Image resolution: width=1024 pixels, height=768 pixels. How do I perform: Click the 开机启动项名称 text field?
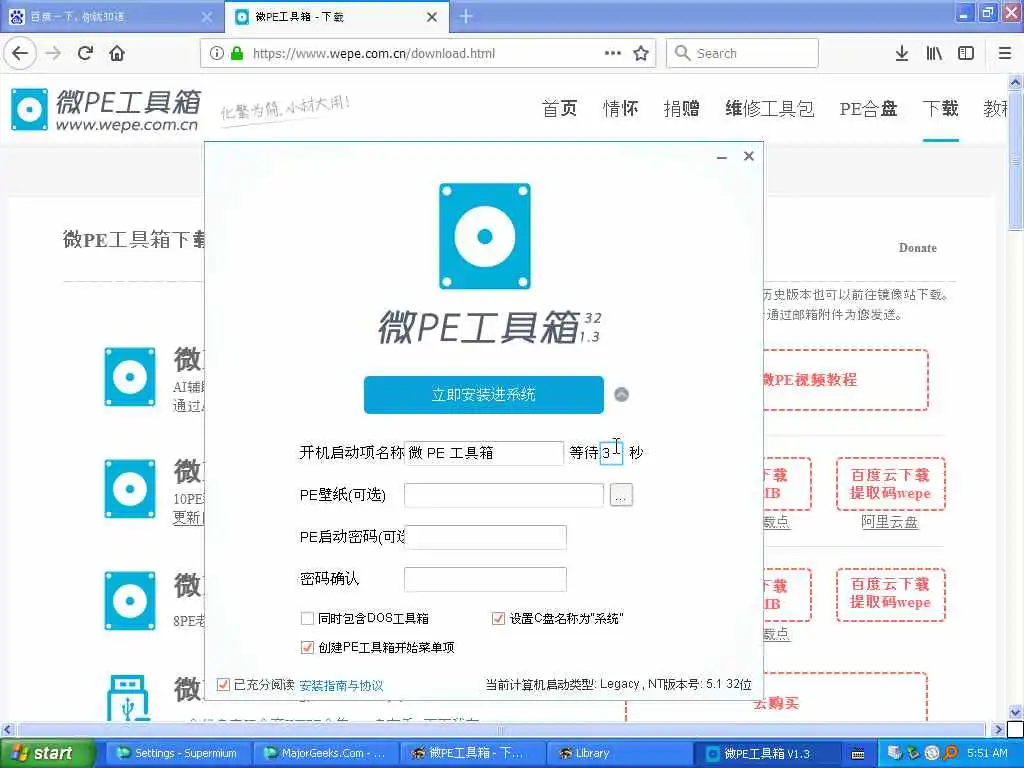tap(484, 453)
